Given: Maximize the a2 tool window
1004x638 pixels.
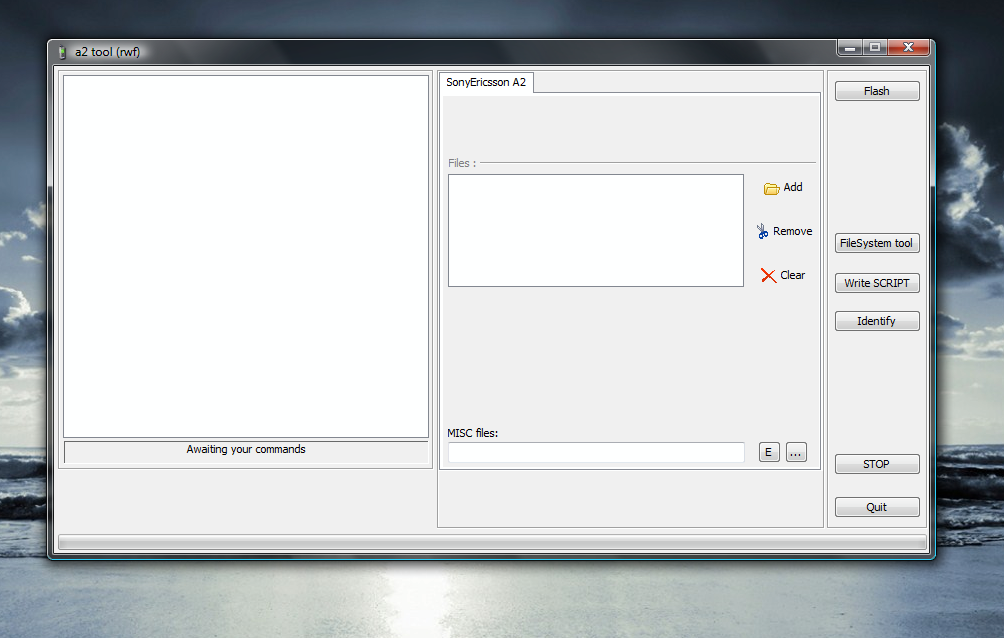Looking at the screenshot, I should (875, 47).
